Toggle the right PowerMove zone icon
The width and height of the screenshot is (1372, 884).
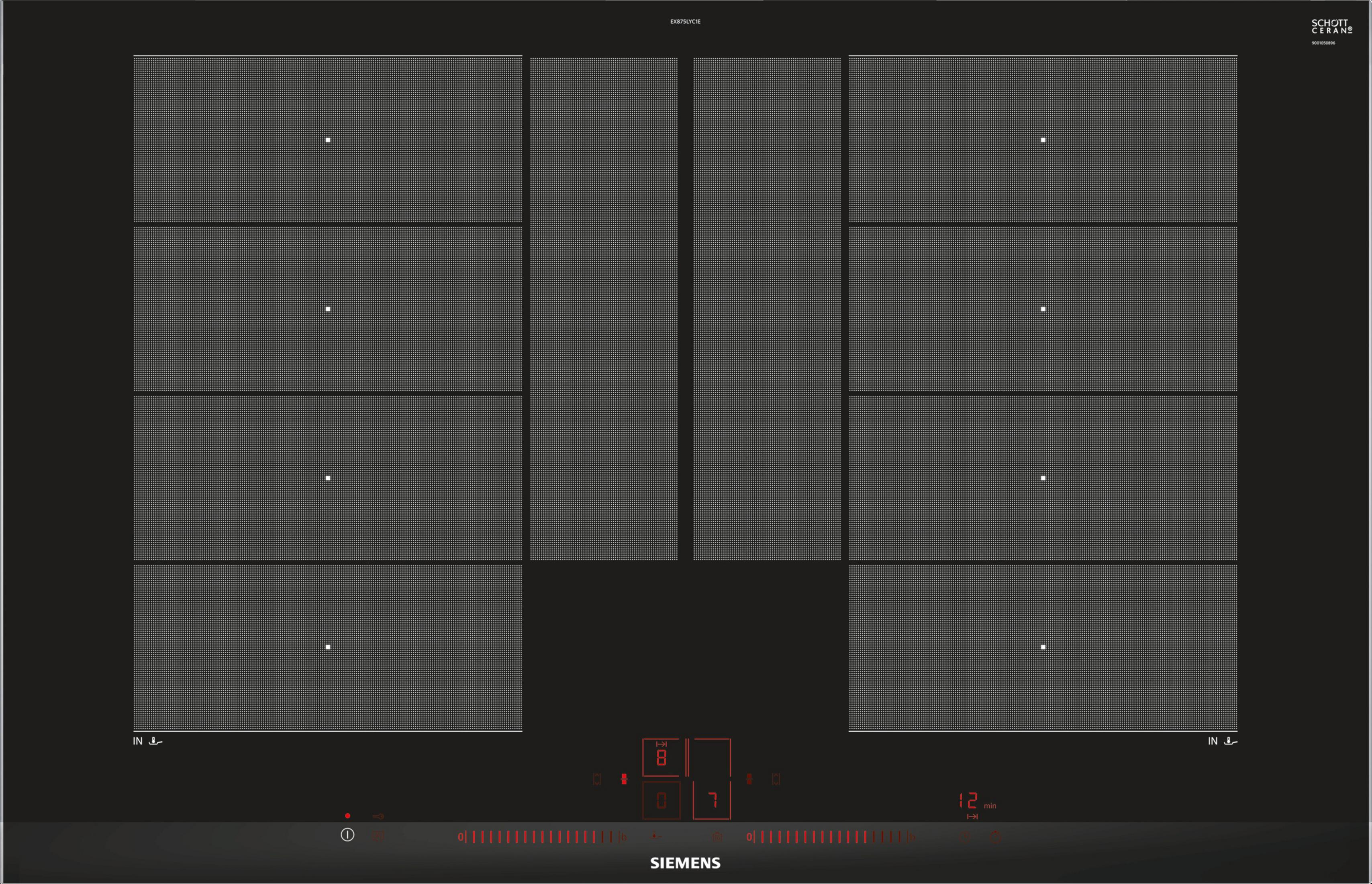(776, 779)
